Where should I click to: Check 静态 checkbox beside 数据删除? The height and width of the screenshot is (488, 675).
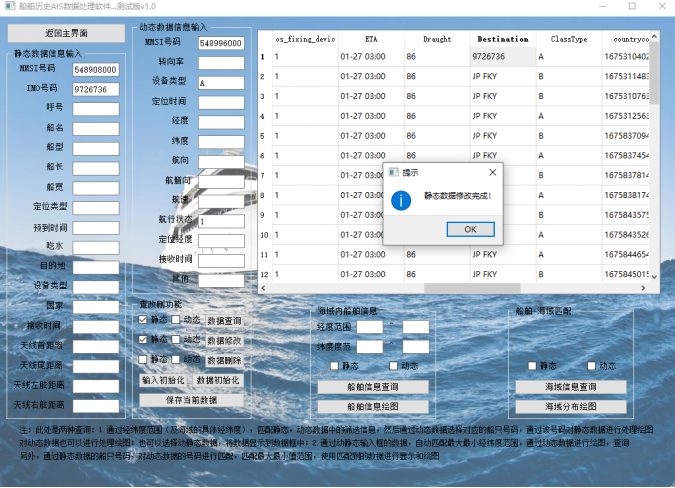144,359
